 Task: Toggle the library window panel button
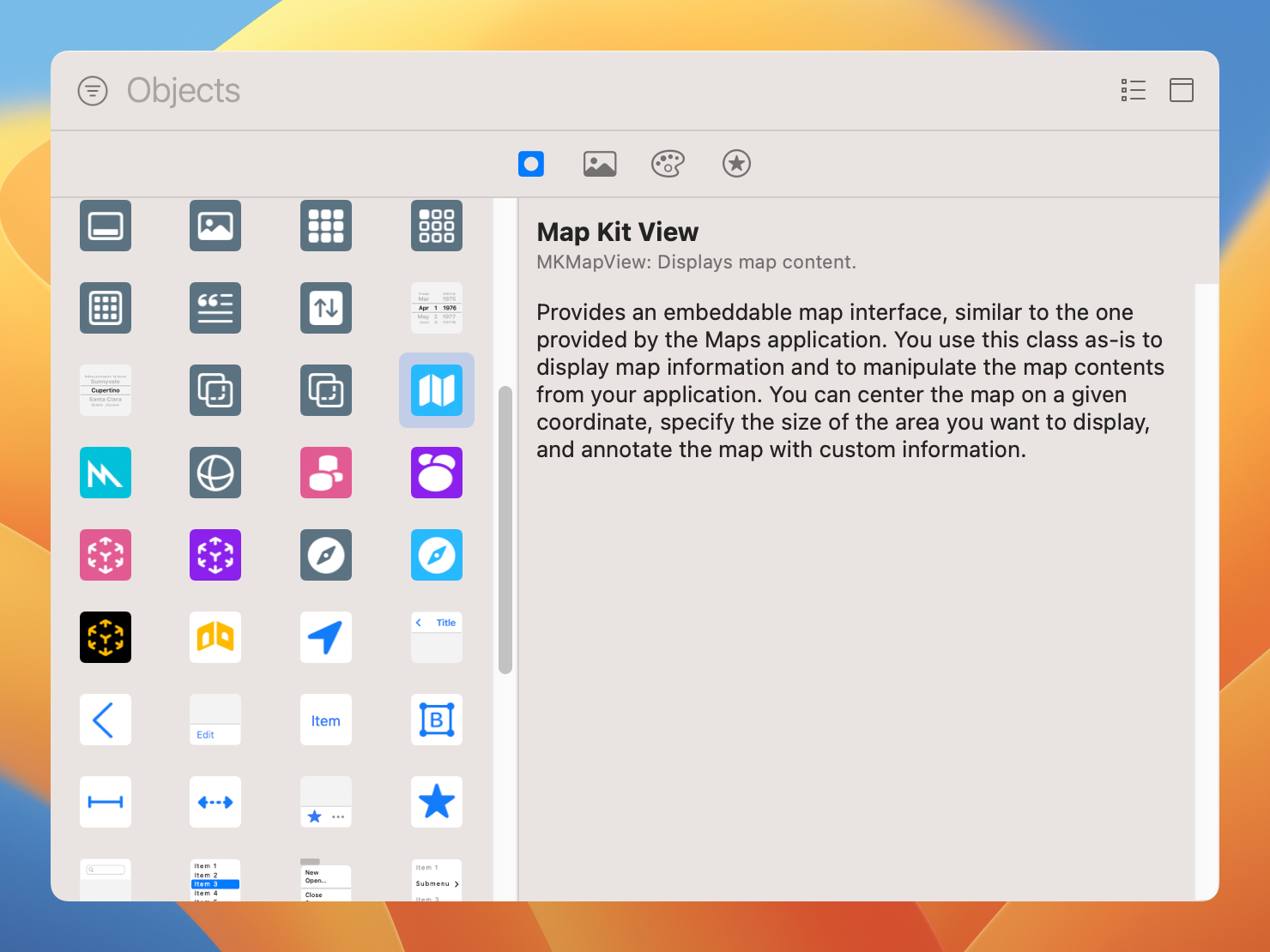[x=1181, y=90]
